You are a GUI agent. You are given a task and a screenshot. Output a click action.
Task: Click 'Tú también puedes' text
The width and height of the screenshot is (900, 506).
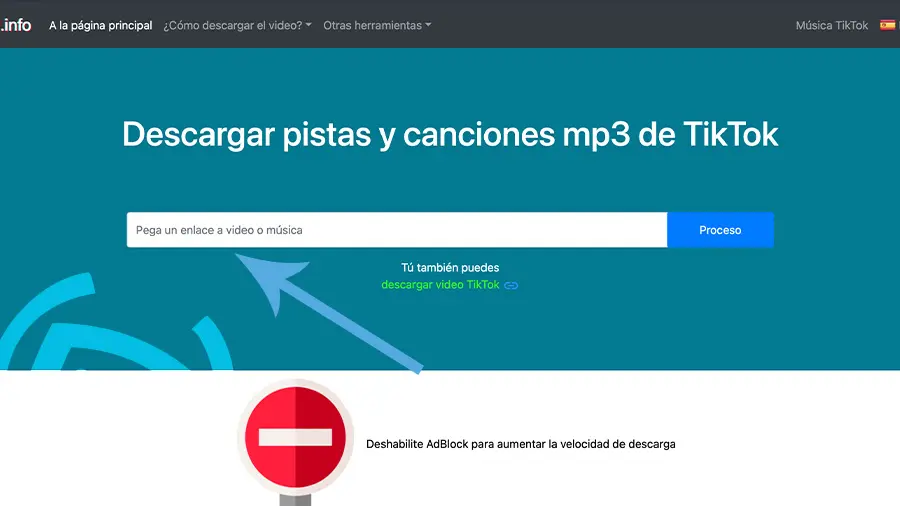tap(450, 267)
